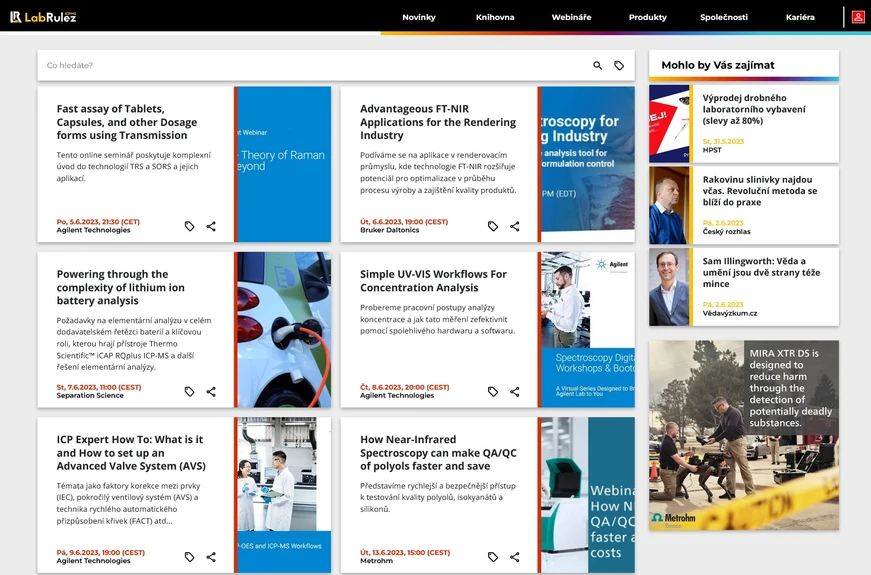Open 'Fast assay of Tablets, Capsules' title
The height and width of the screenshot is (575, 871).
click(x=127, y=122)
